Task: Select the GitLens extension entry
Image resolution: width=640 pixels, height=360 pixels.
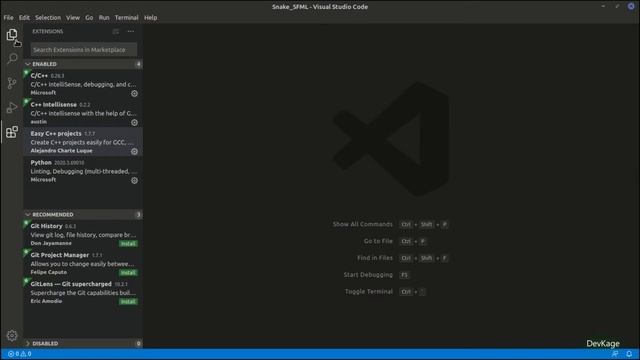Action: tap(83, 292)
